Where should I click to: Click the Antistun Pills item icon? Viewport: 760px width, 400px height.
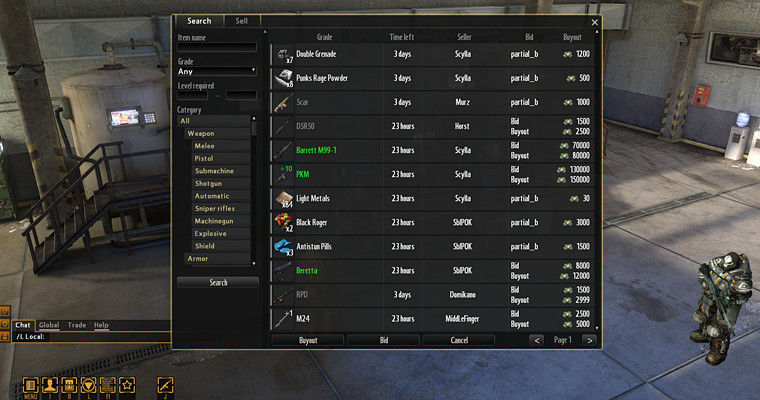[x=284, y=247]
